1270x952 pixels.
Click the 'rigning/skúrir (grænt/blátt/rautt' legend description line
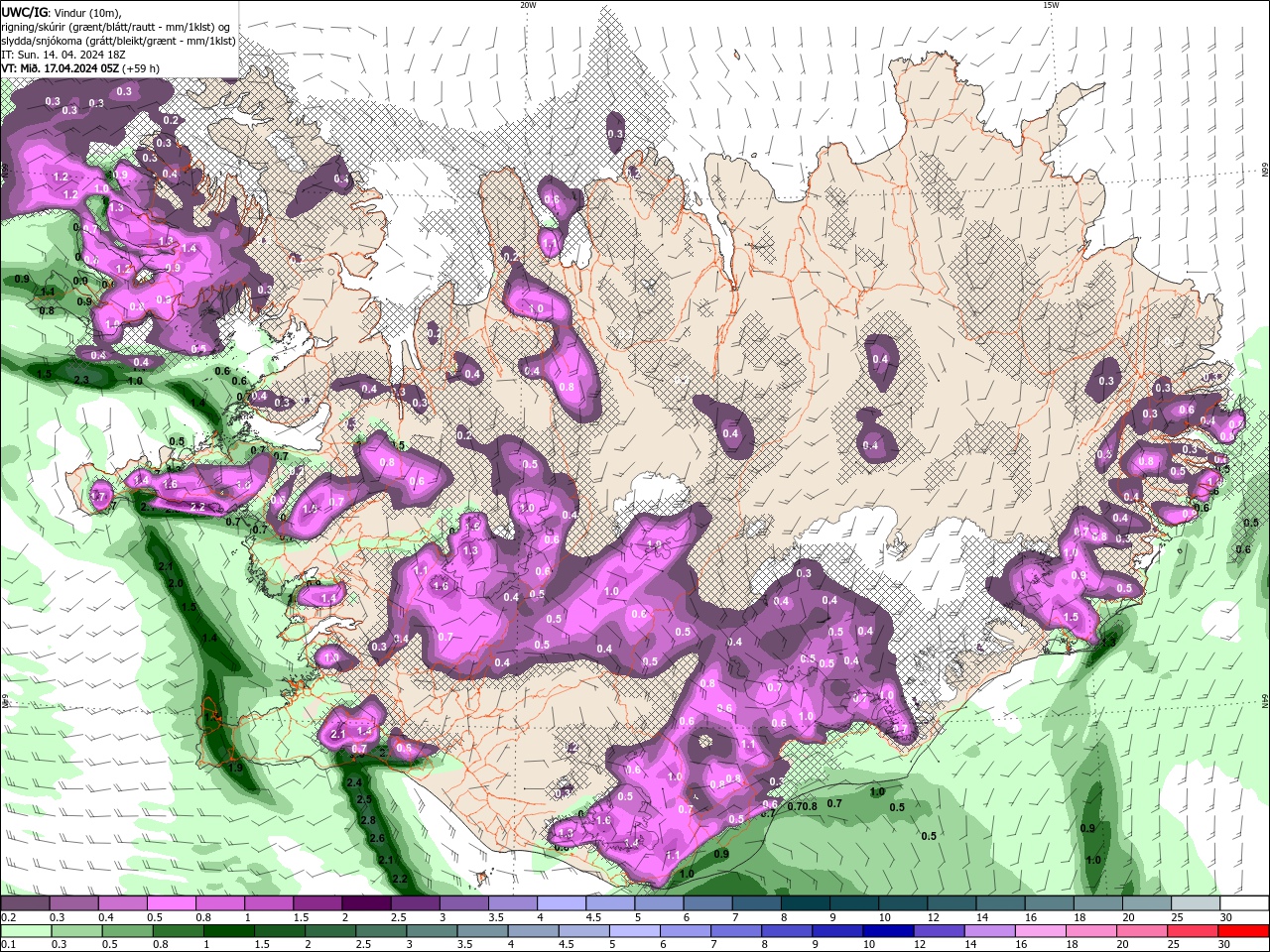pos(117,26)
